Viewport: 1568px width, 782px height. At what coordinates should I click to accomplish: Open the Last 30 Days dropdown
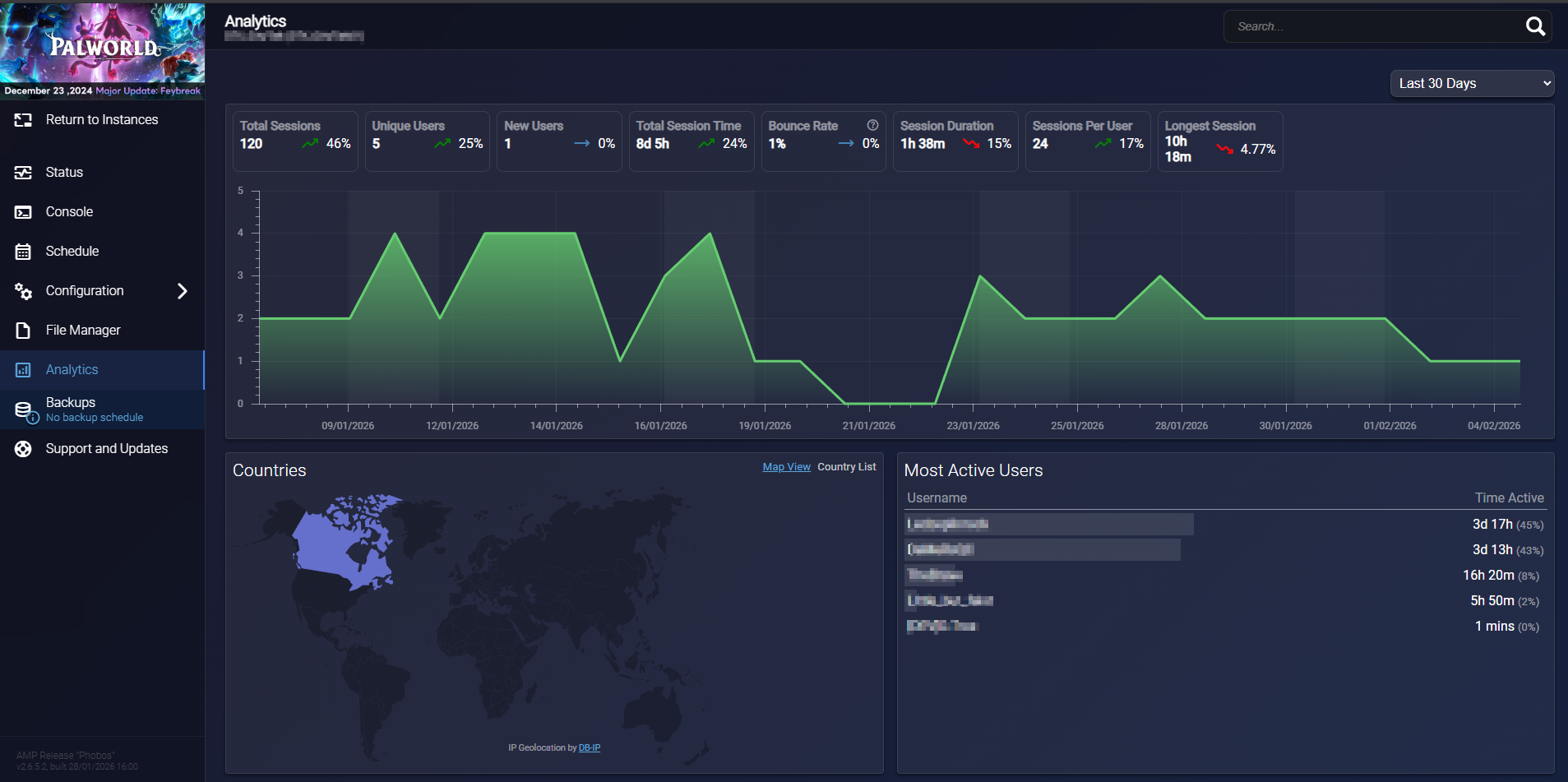click(1471, 83)
